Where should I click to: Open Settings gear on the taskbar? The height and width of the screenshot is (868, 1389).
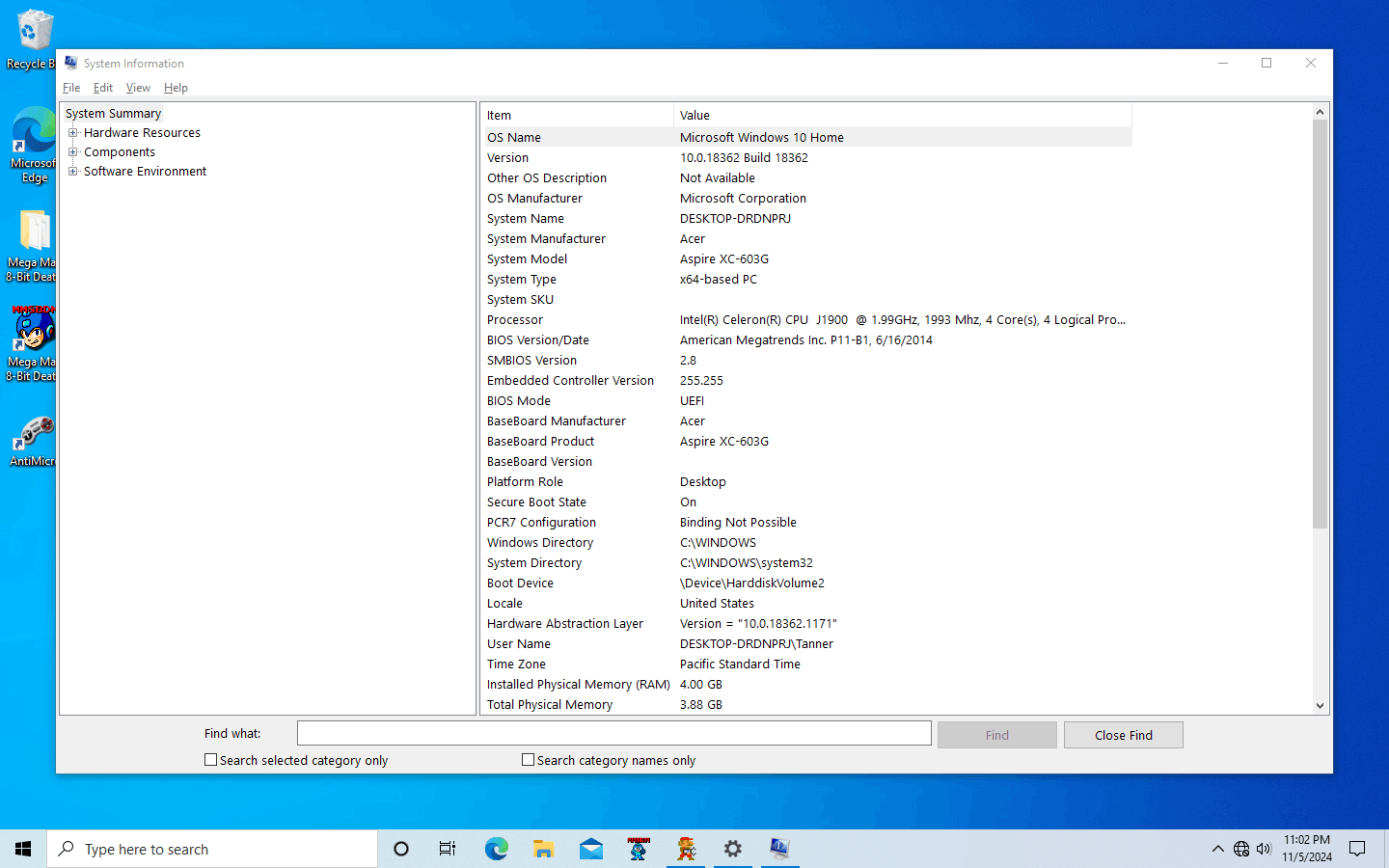(x=733, y=849)
